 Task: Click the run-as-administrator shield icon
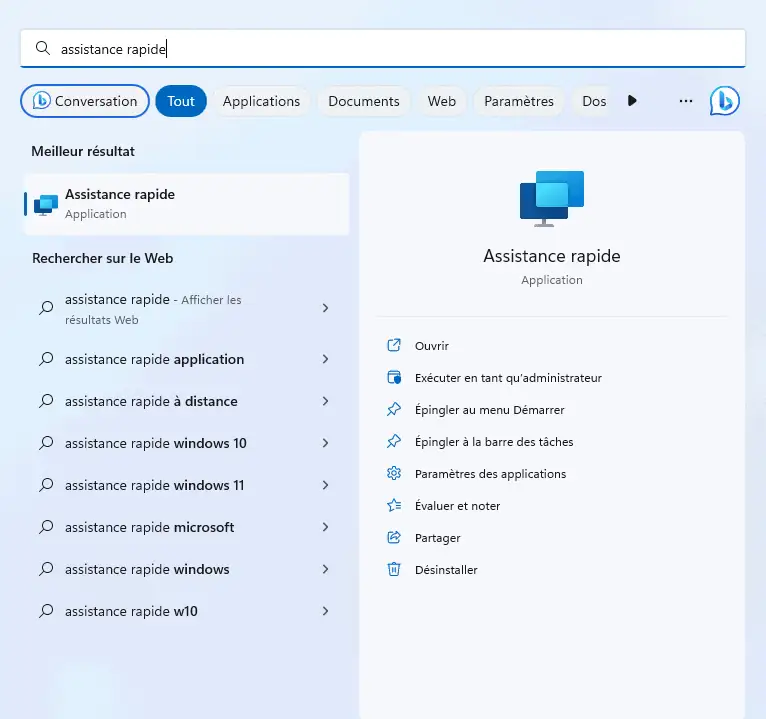pos(394,378)
